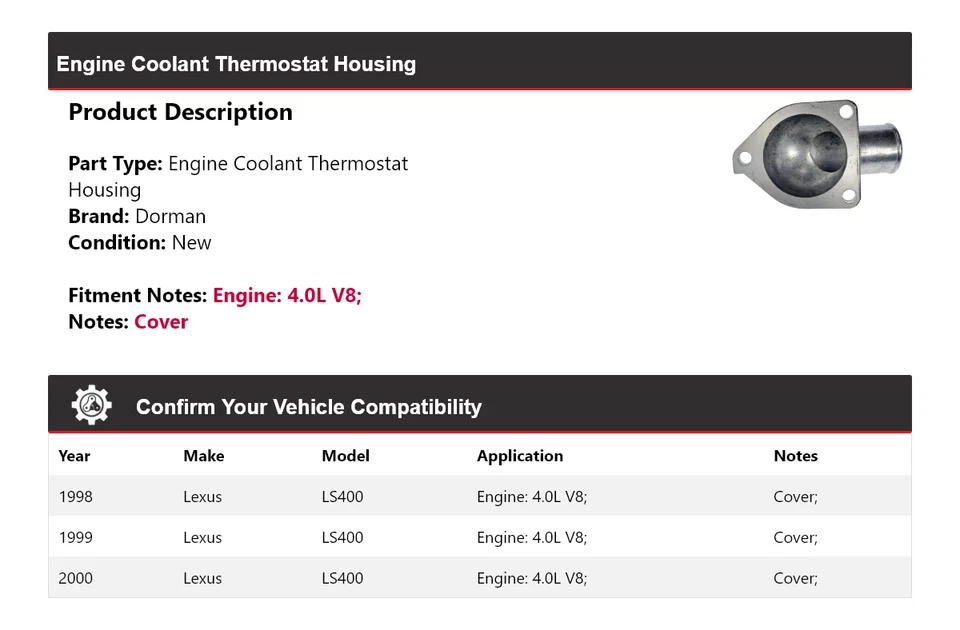This screenshot has height=630, width=960.
Task: Click the Part Type label text
Action: (115, 164)
